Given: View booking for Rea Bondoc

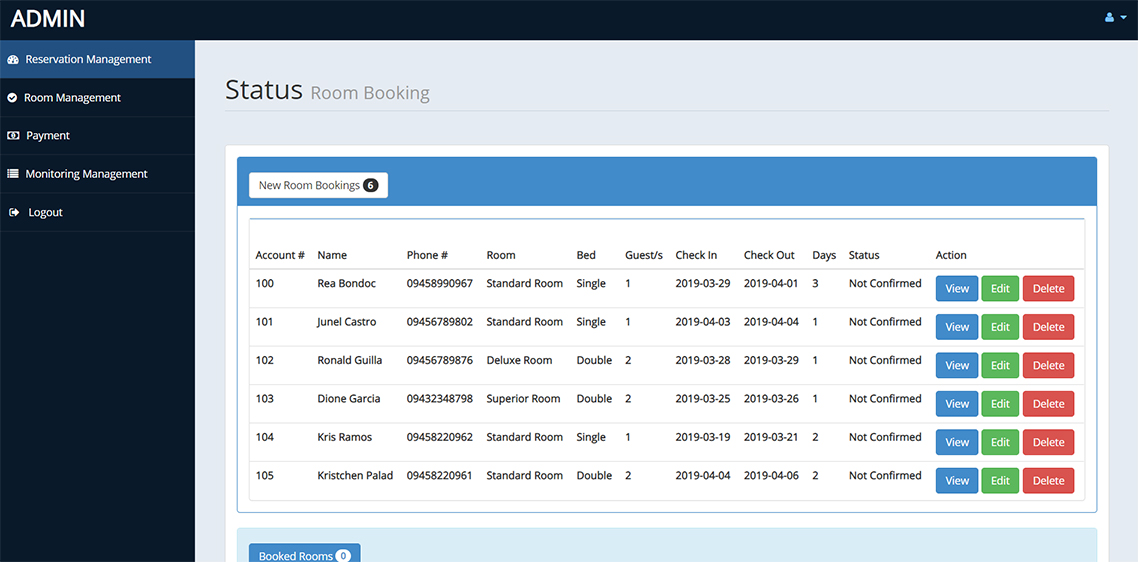Looking at the screenshot, I should click(957, 288).
